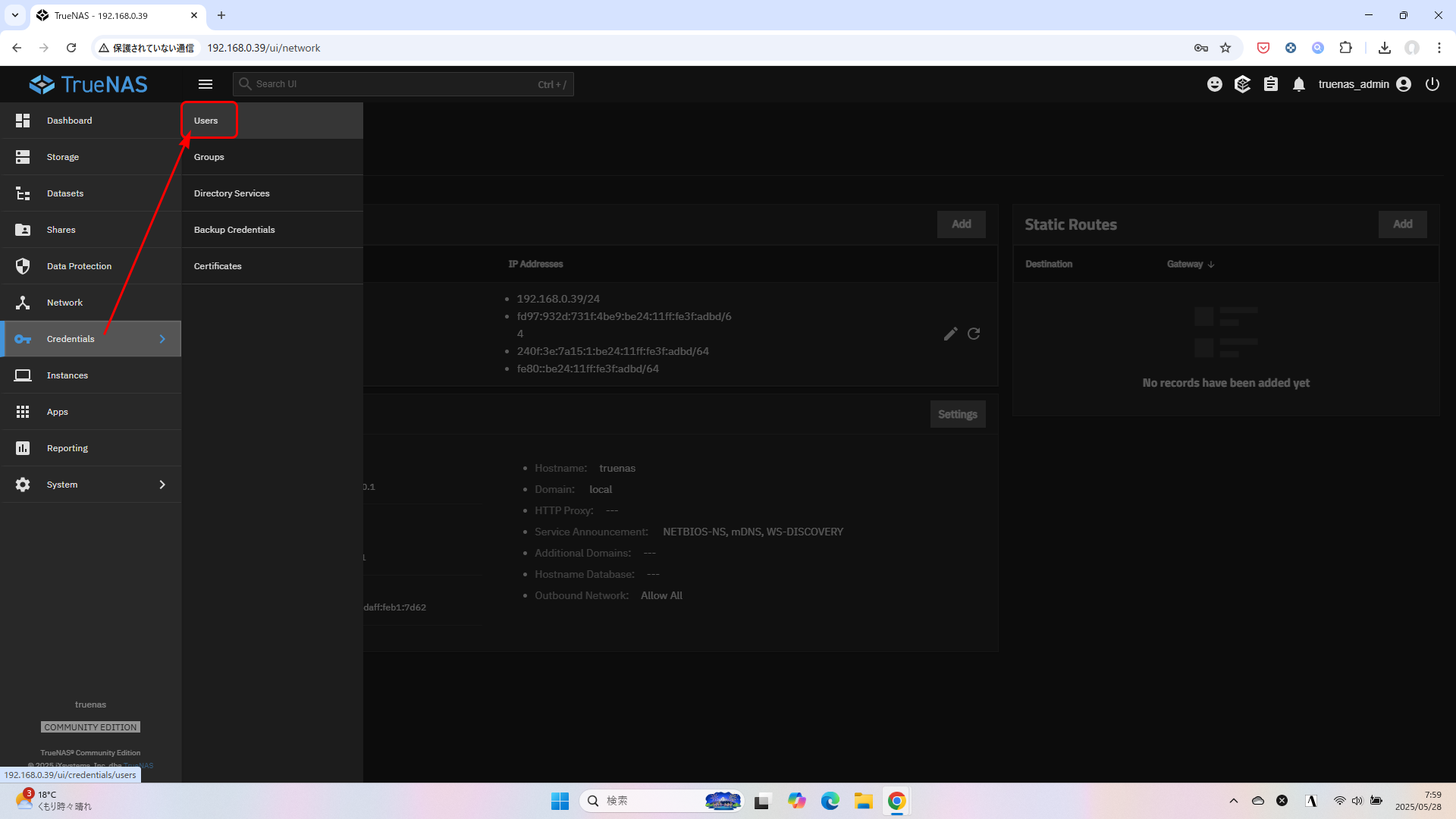Click the Data Protection shield icon
The height and width of the screenshot is (819, 1456).
(23, 266)
